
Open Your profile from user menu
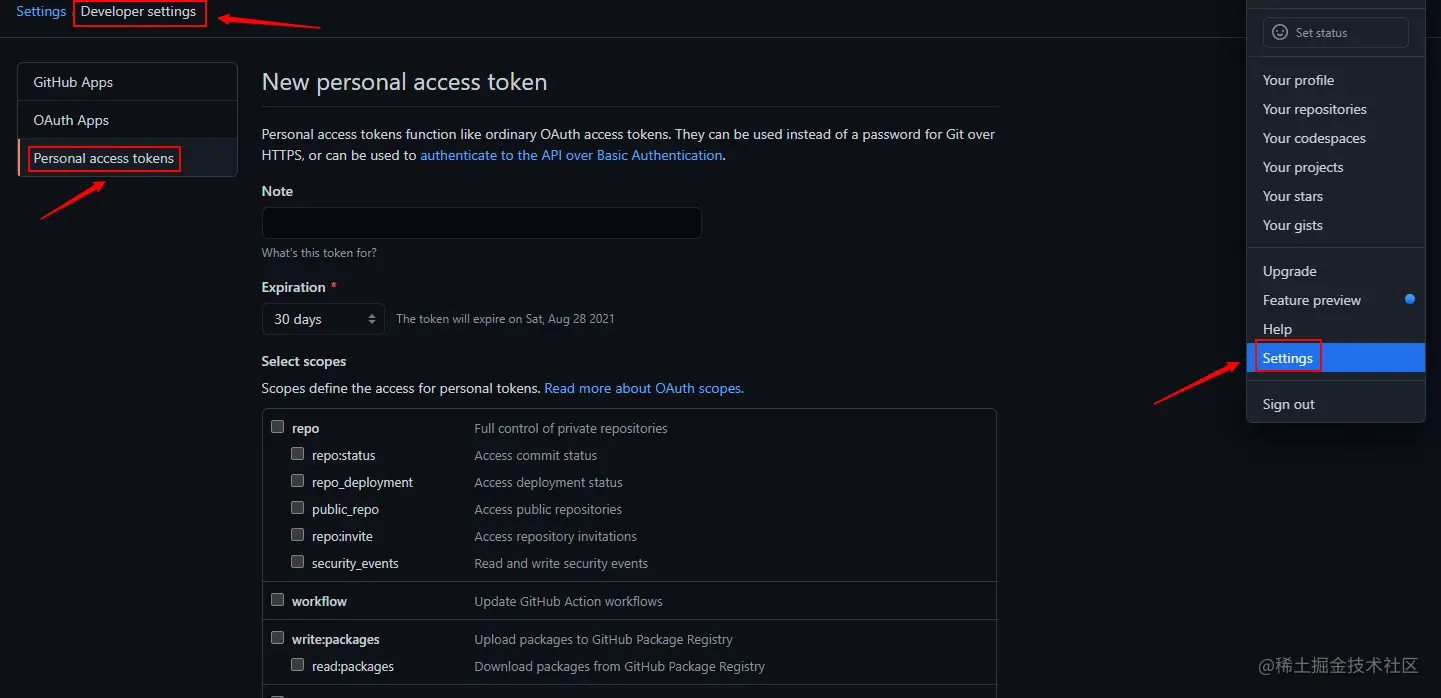pos(1336,80)
